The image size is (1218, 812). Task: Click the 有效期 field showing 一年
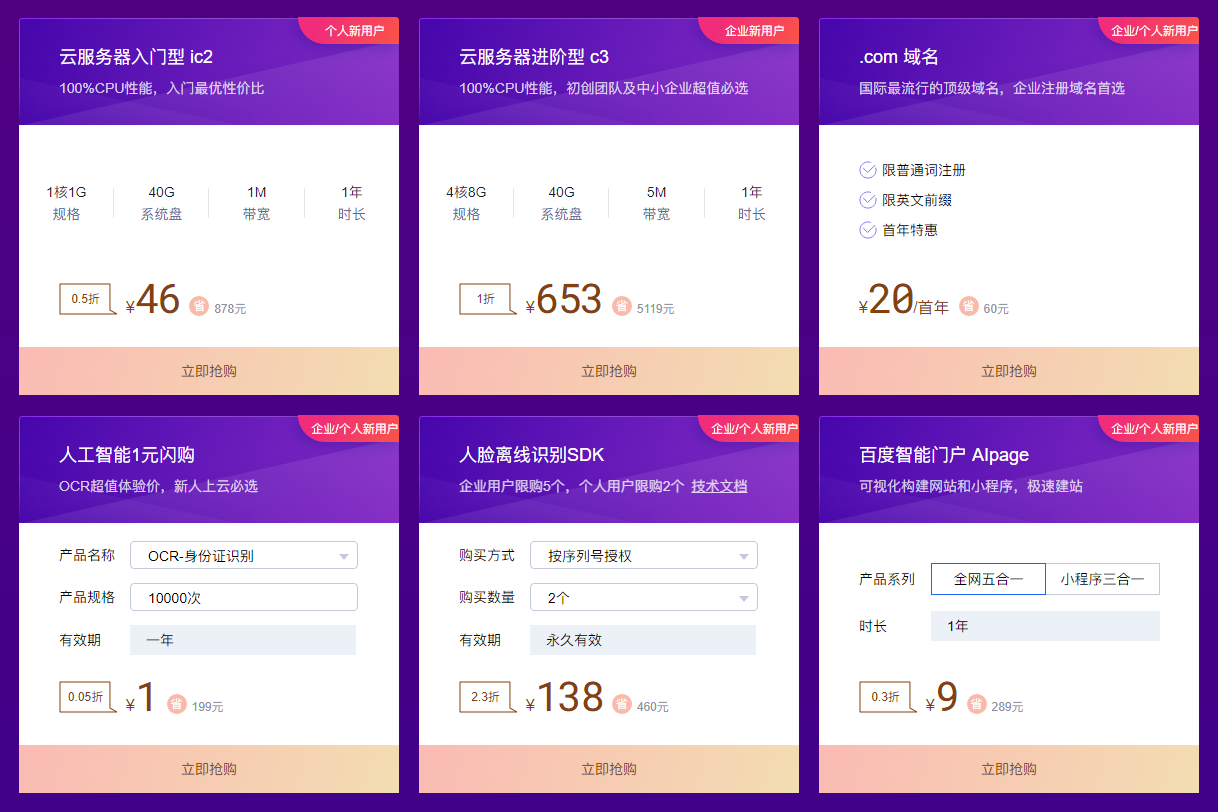[x=243, y=640]
